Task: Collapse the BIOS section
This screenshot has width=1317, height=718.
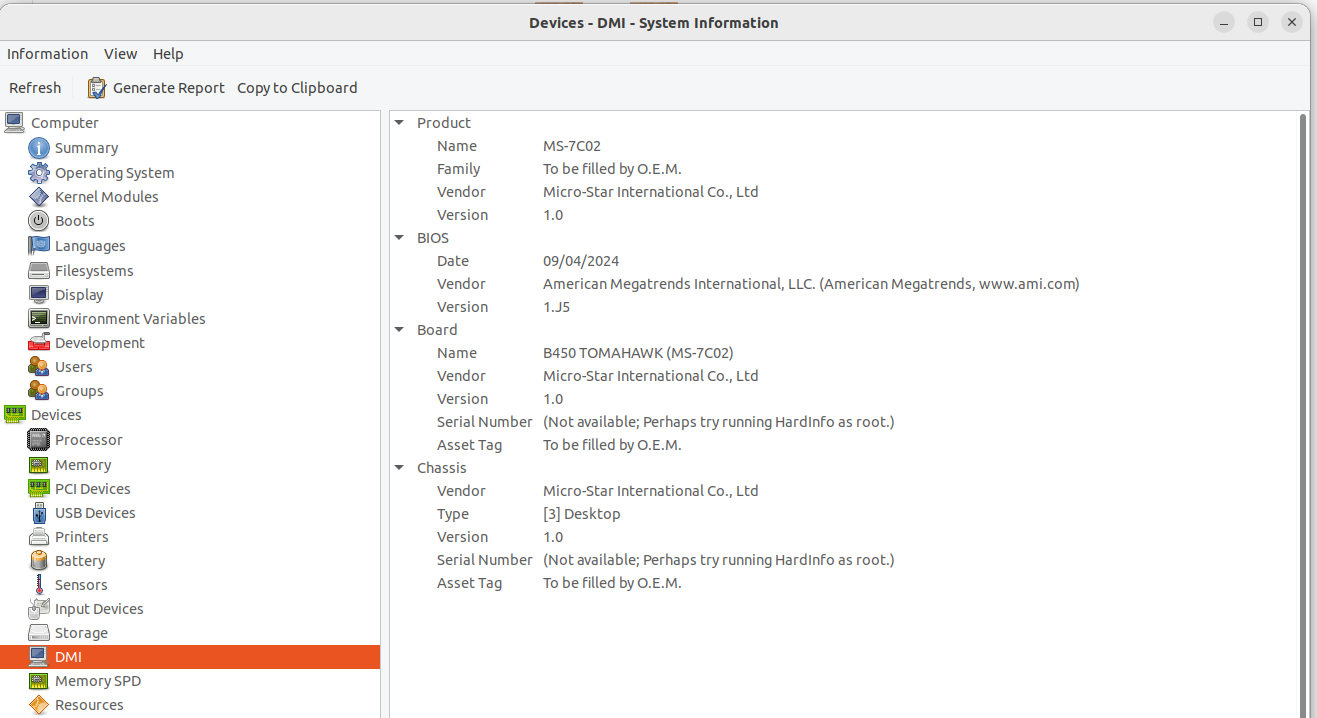Action: coord(399,238)
